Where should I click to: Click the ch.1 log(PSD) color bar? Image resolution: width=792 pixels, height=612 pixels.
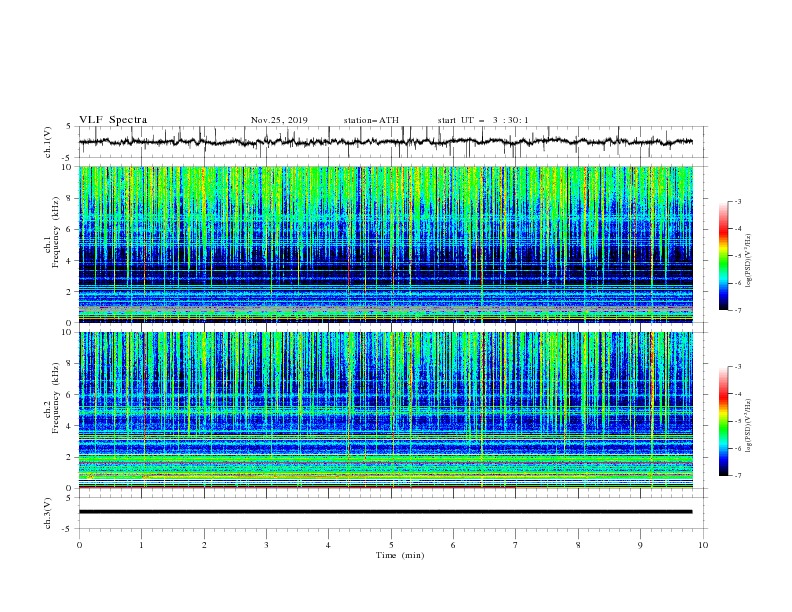(723, 256)
